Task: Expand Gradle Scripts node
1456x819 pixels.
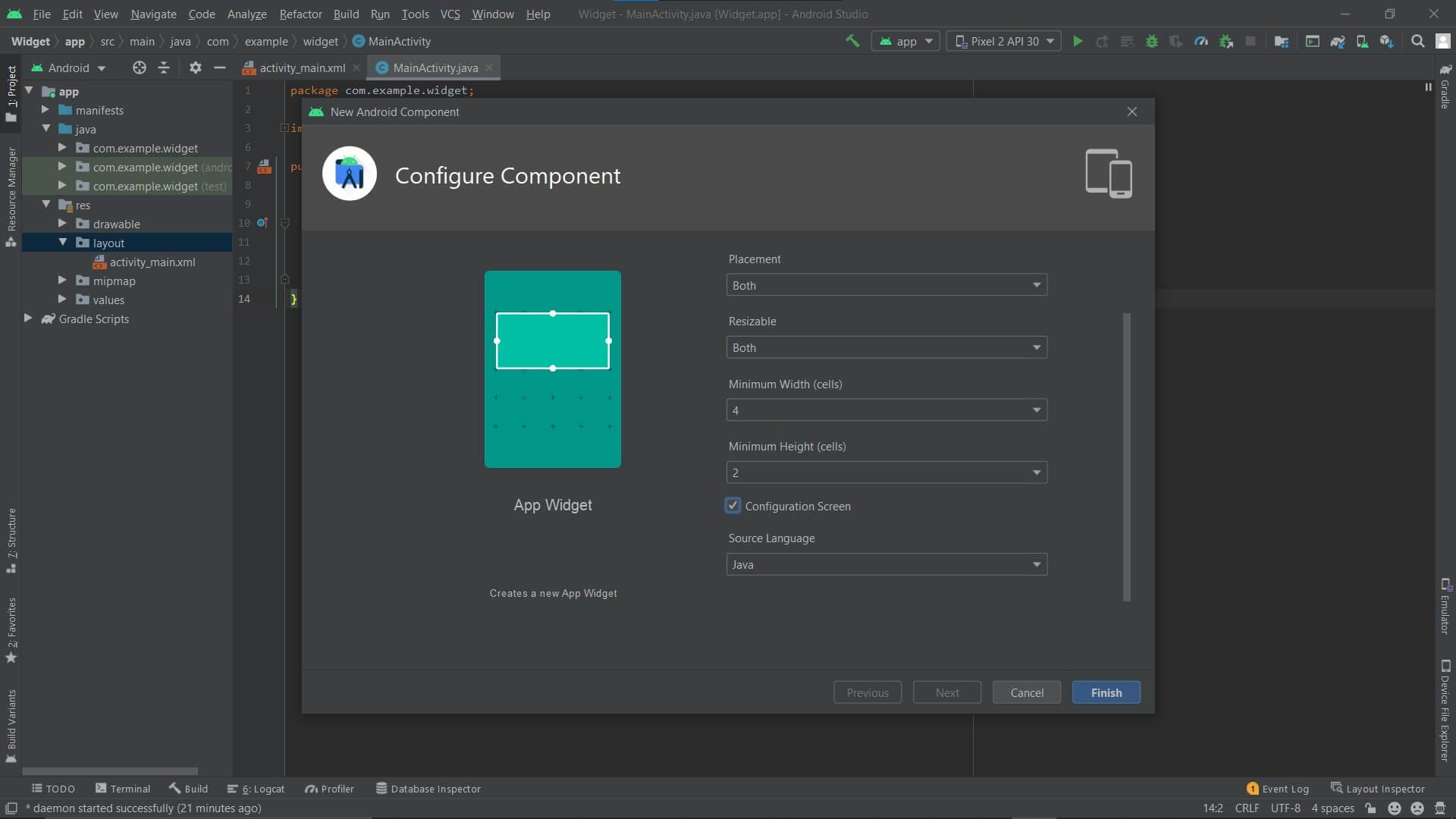Action: tap(28, 318)
